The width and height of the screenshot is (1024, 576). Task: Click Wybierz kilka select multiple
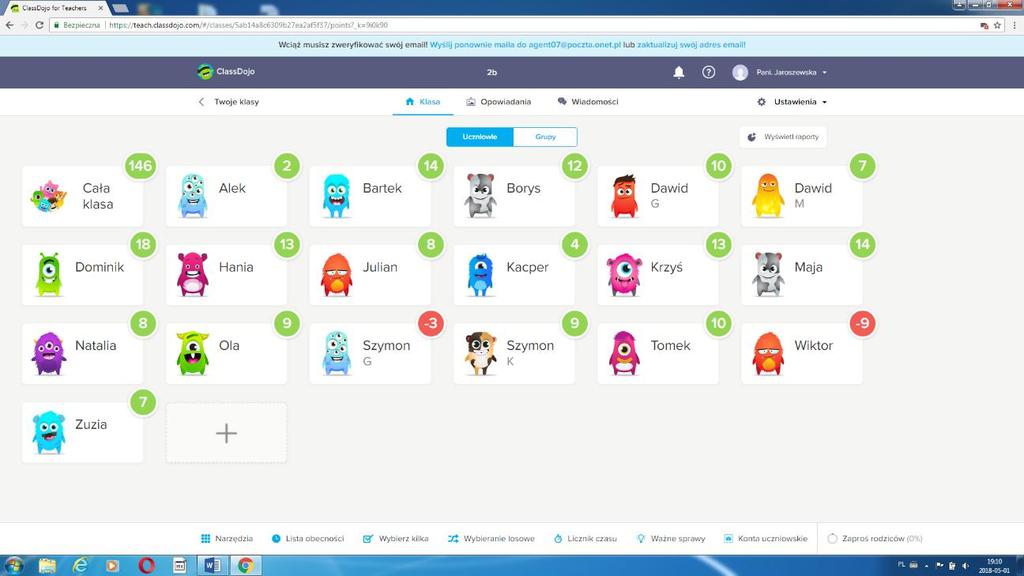396,539
